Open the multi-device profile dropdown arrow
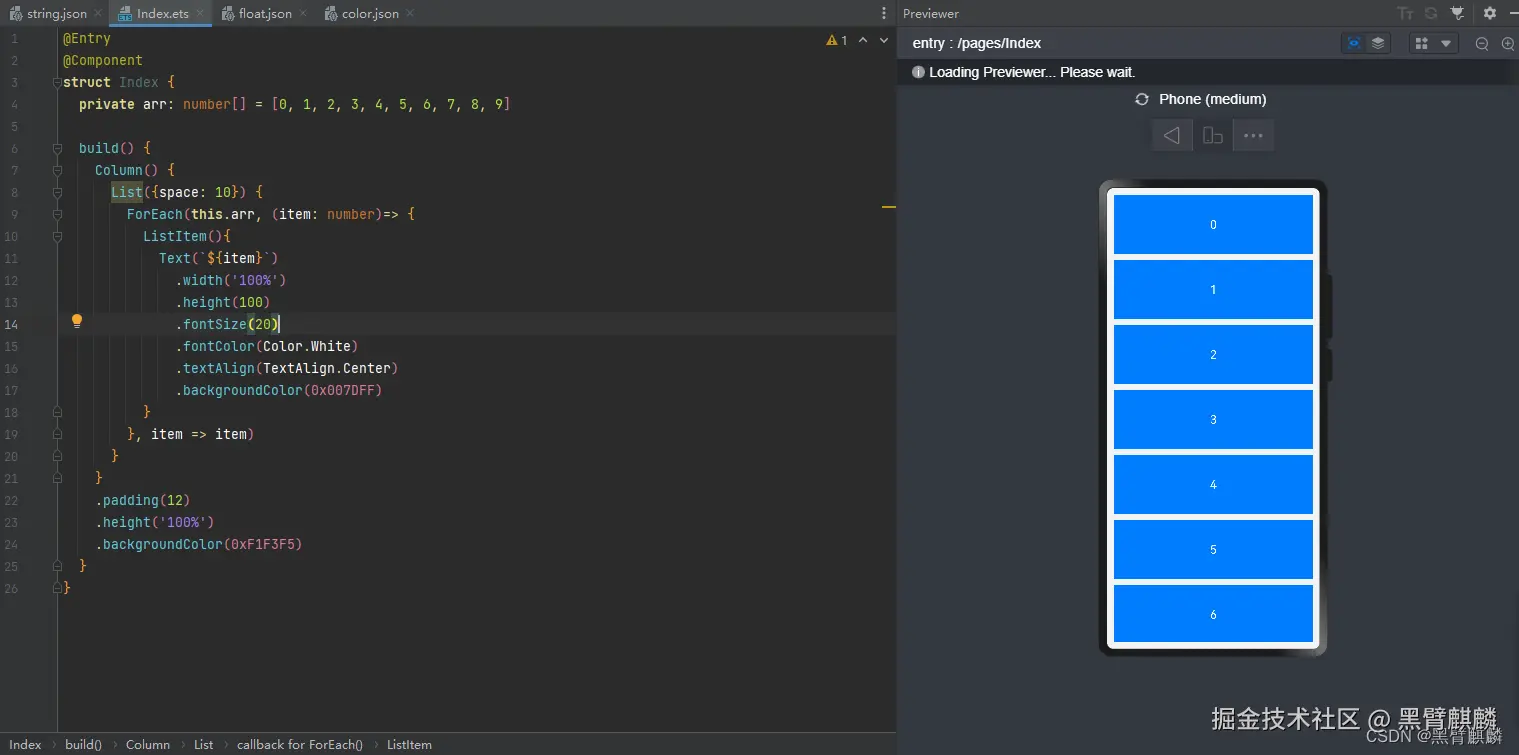Viewport: 1519px width, 755px height. pos(1446,43)
